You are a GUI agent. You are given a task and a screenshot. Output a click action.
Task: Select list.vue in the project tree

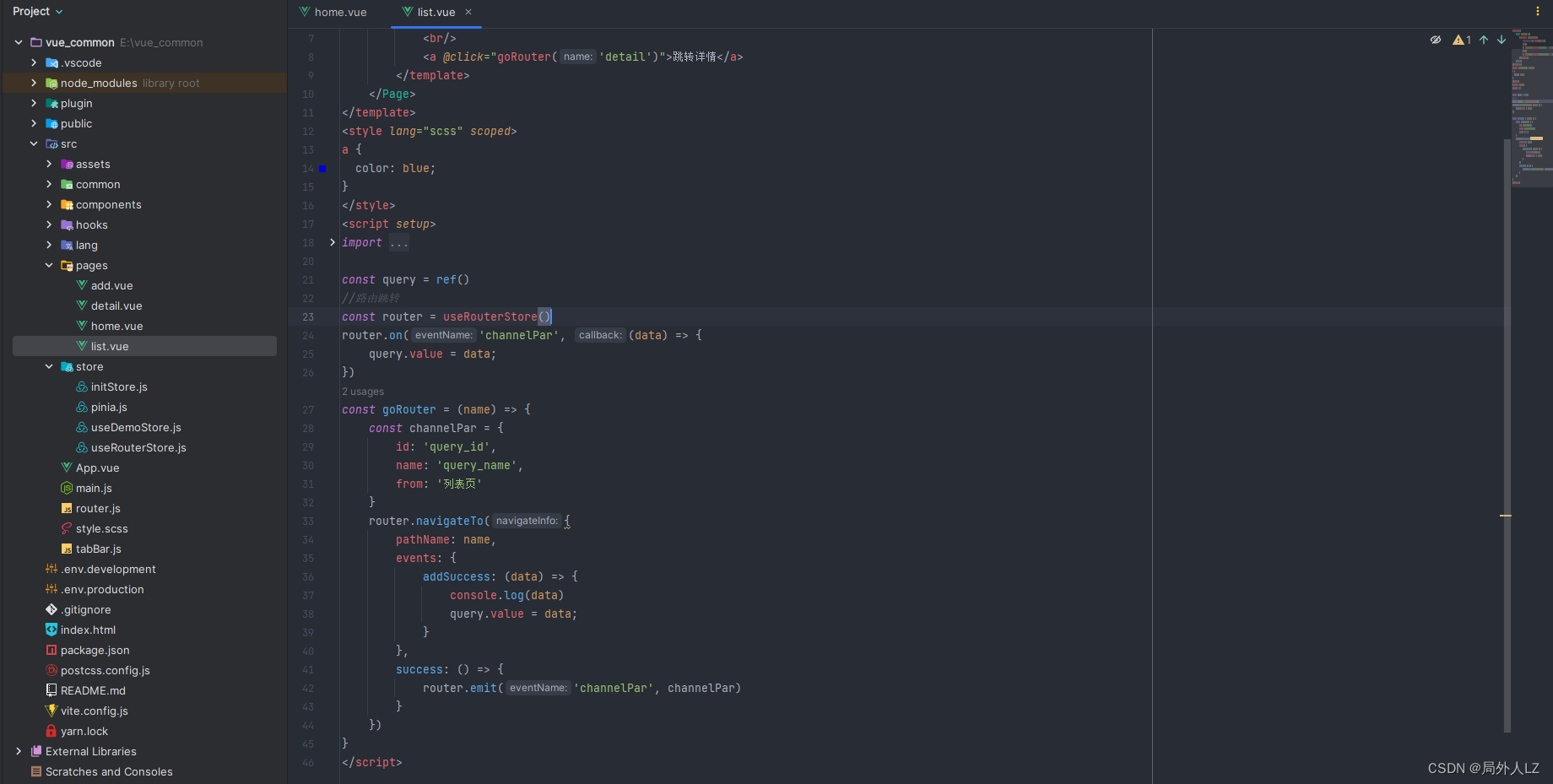144,346
